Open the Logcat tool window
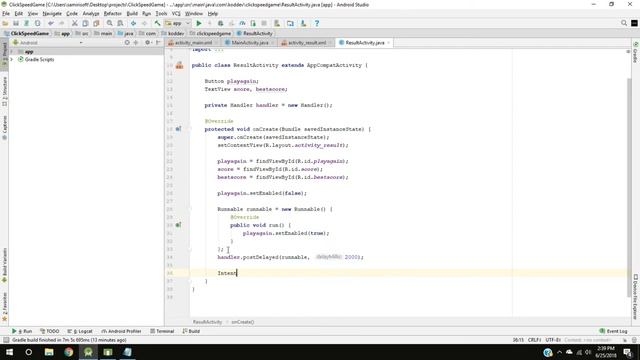This screenshot has width=640, height=360. pyautogui.click(x=80, y=331)
